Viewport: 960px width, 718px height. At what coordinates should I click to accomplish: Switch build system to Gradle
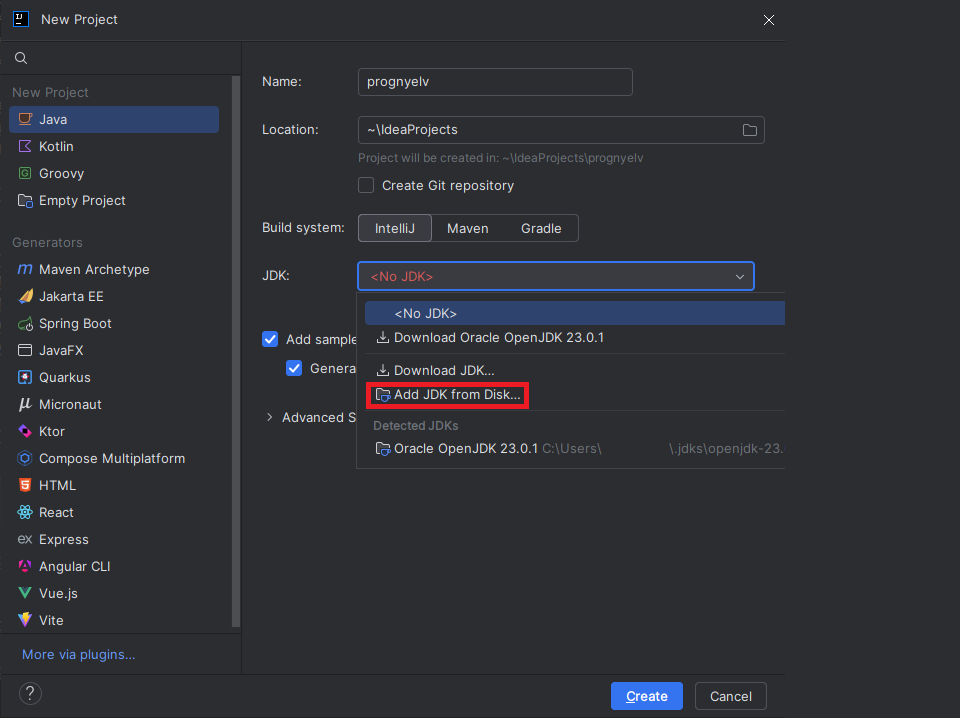541,228
